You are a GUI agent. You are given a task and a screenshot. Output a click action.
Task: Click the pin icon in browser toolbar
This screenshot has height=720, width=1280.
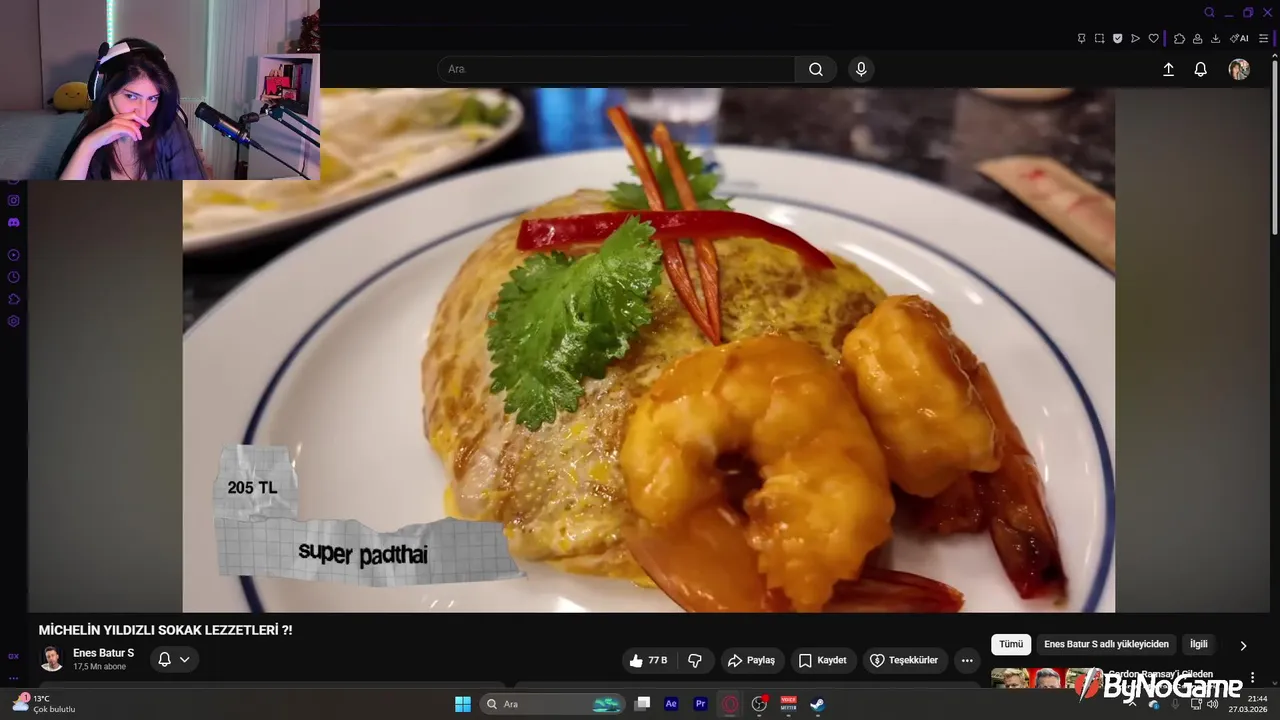coord(1081,39)
